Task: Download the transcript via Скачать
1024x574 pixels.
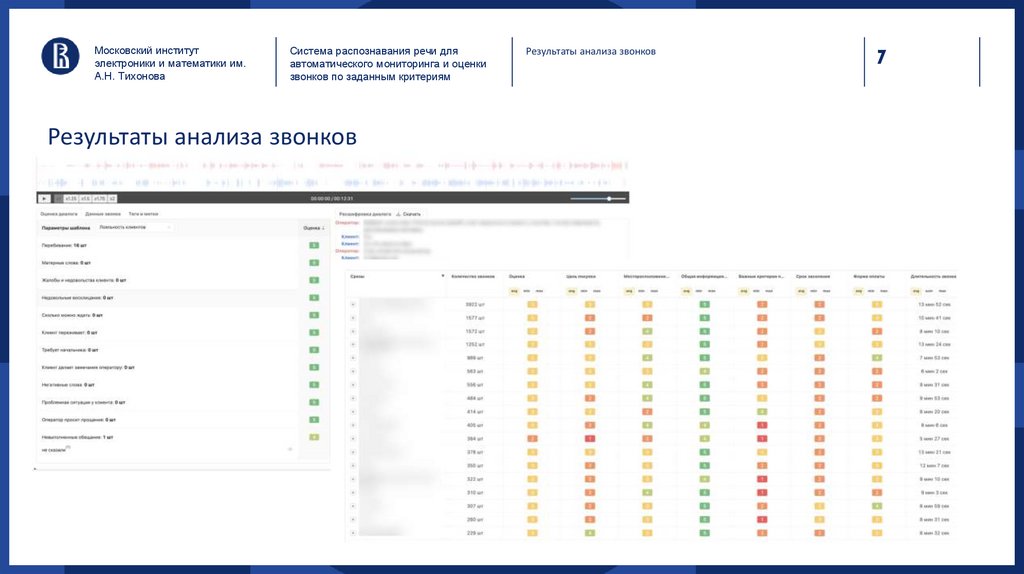Action: click(409, 214)
